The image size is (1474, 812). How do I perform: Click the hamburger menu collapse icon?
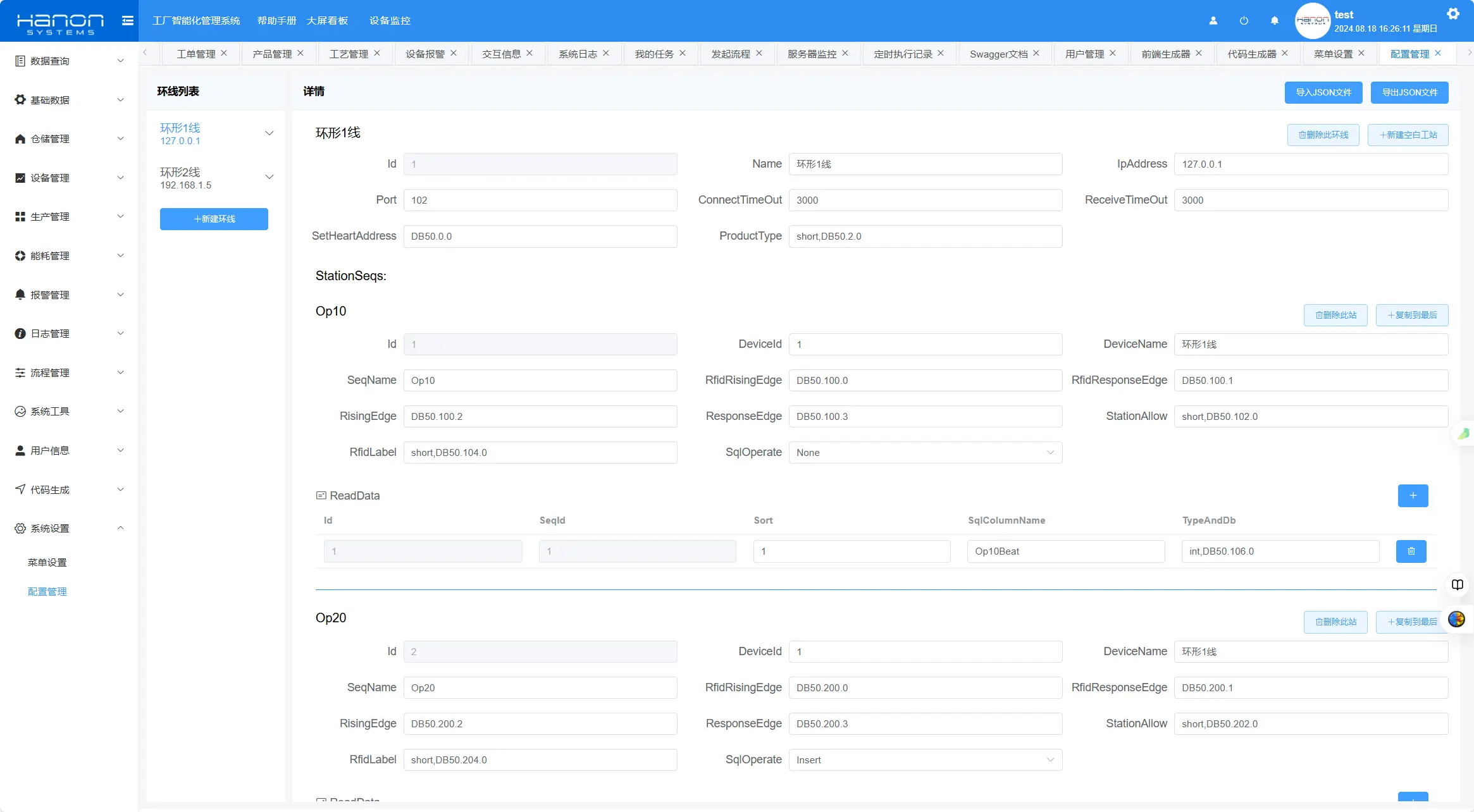tap(128, 21)
